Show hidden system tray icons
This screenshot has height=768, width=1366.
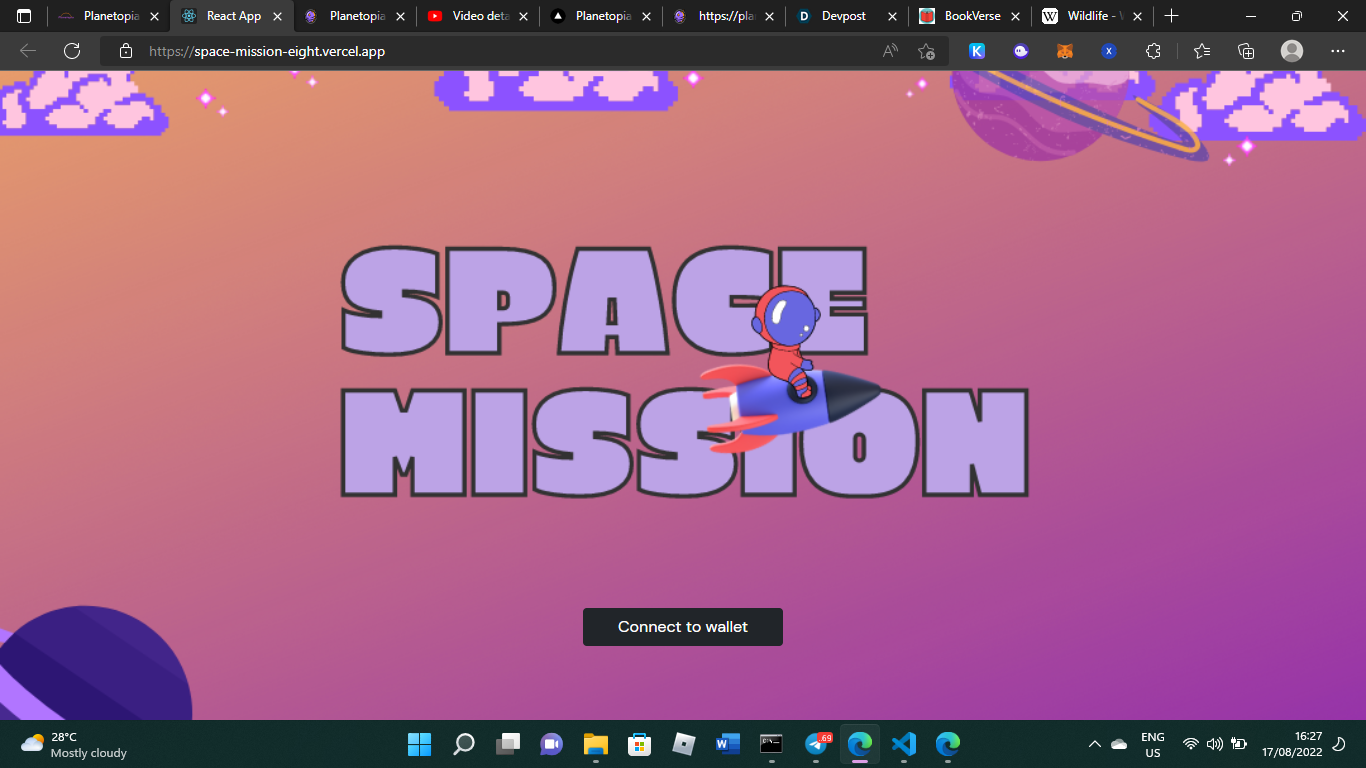(1095, 744)
